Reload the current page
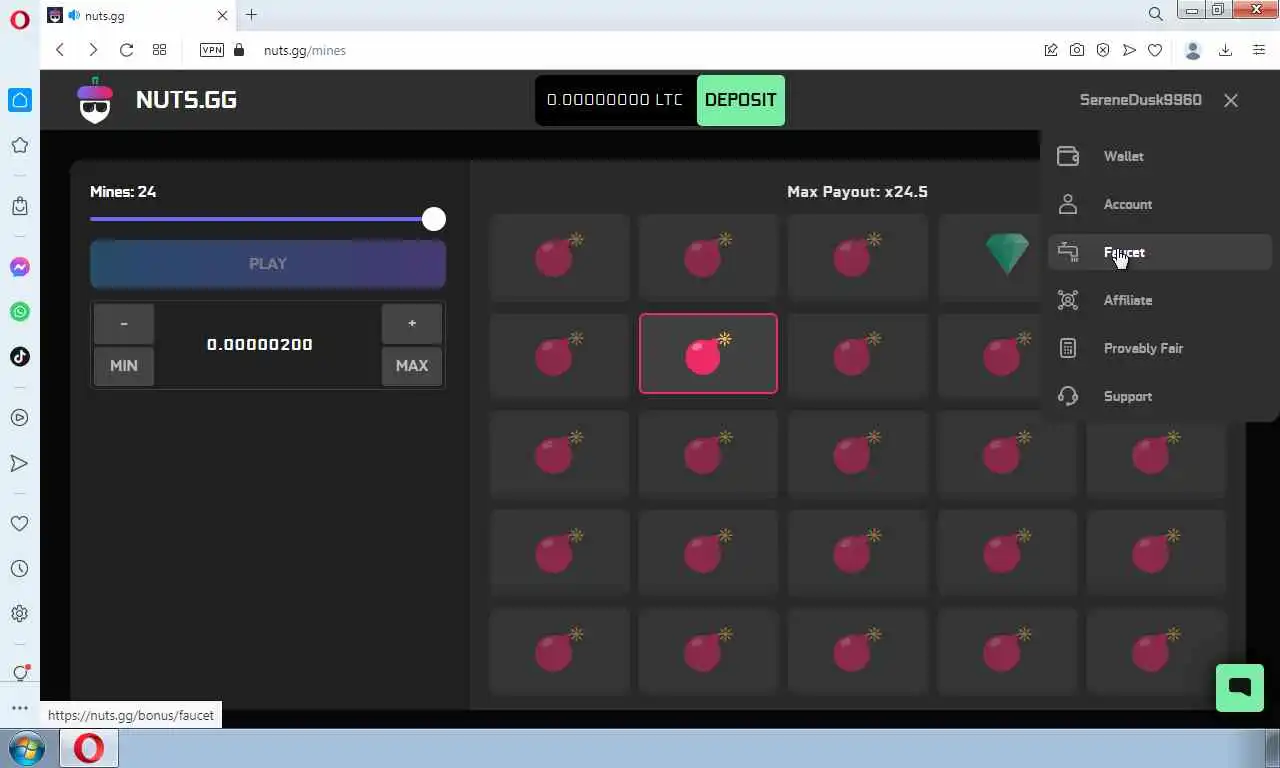Image resolution: width=1280 pixels, height=768 pixels. pos(126,50)
